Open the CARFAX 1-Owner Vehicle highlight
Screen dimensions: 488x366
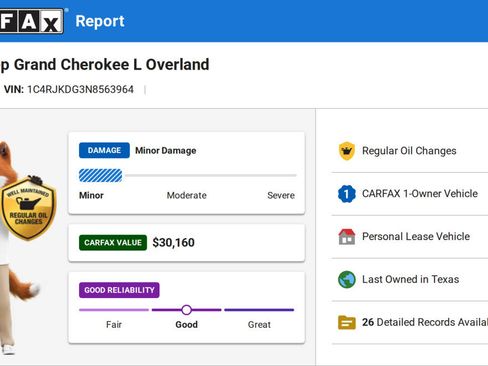[x=410, y=194]
